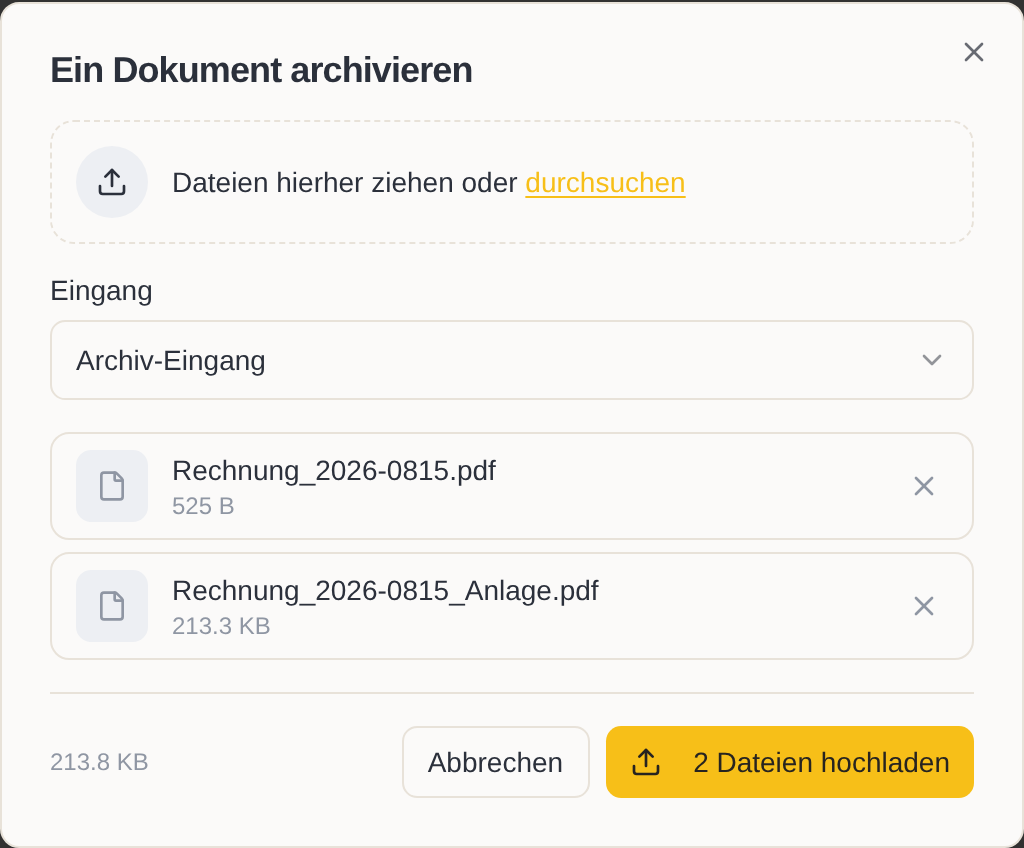Click the Abbrechen button
The image size is (1024, 848).
(496, 762)
